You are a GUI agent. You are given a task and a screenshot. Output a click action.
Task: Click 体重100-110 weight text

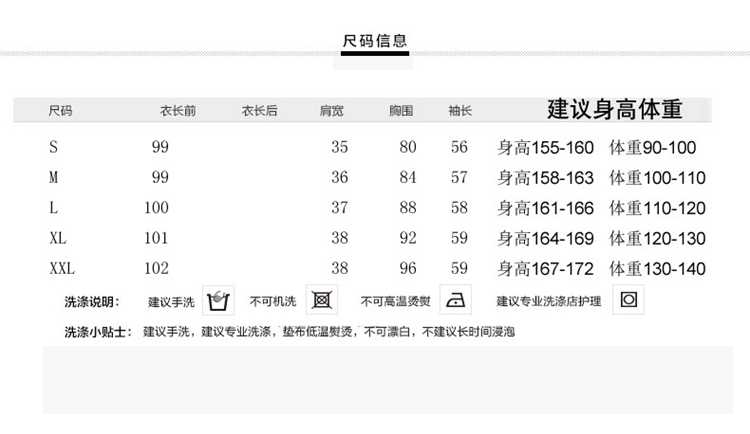point(658,178)
